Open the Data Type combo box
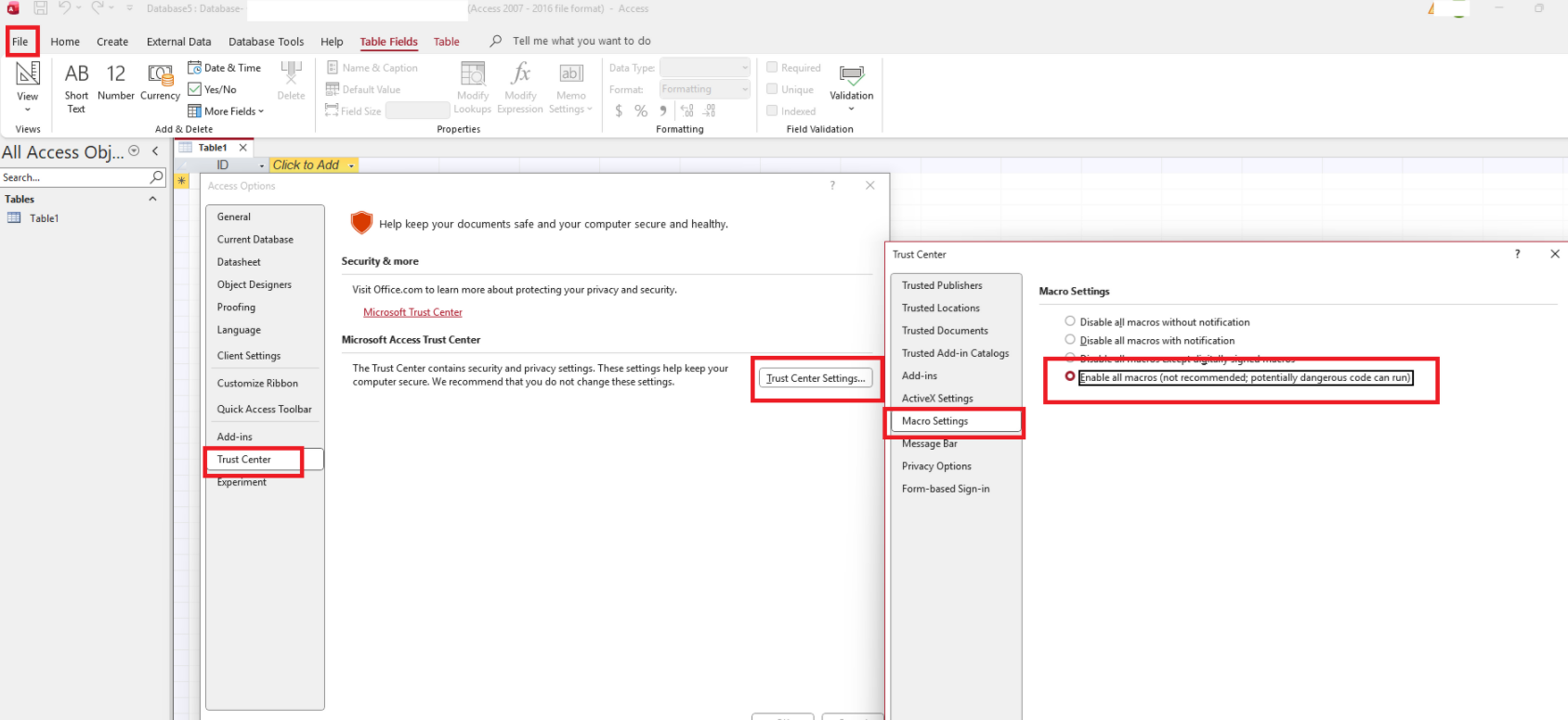This screenshot has height=720, width=1568. point(705,68)
